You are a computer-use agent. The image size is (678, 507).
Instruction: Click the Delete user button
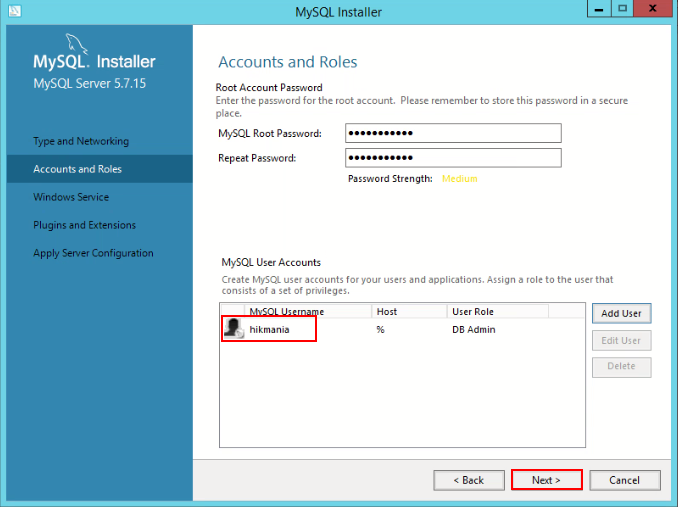click(x=621, y=367)
